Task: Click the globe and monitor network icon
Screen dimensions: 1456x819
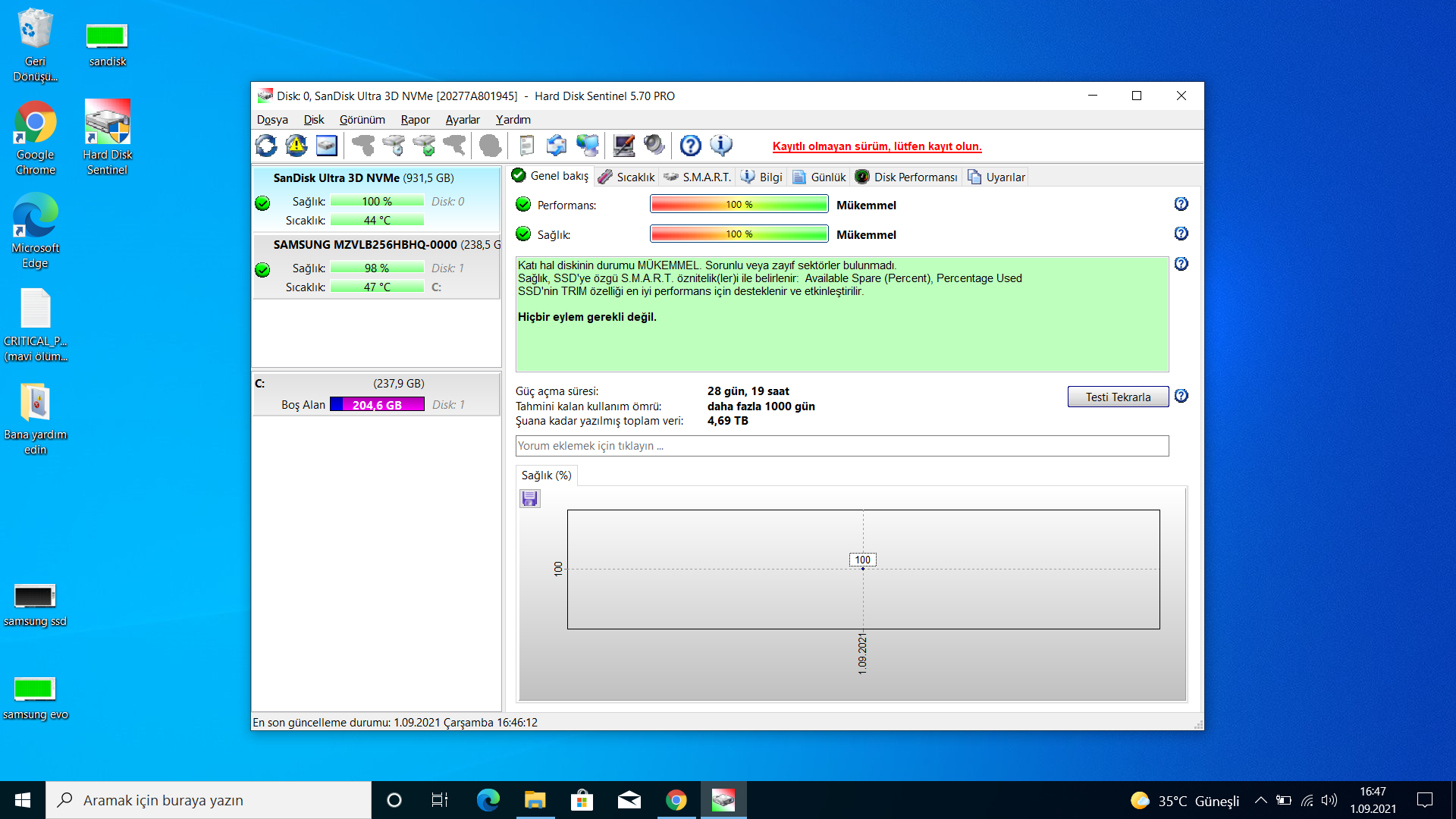Action: pos(588,145)
